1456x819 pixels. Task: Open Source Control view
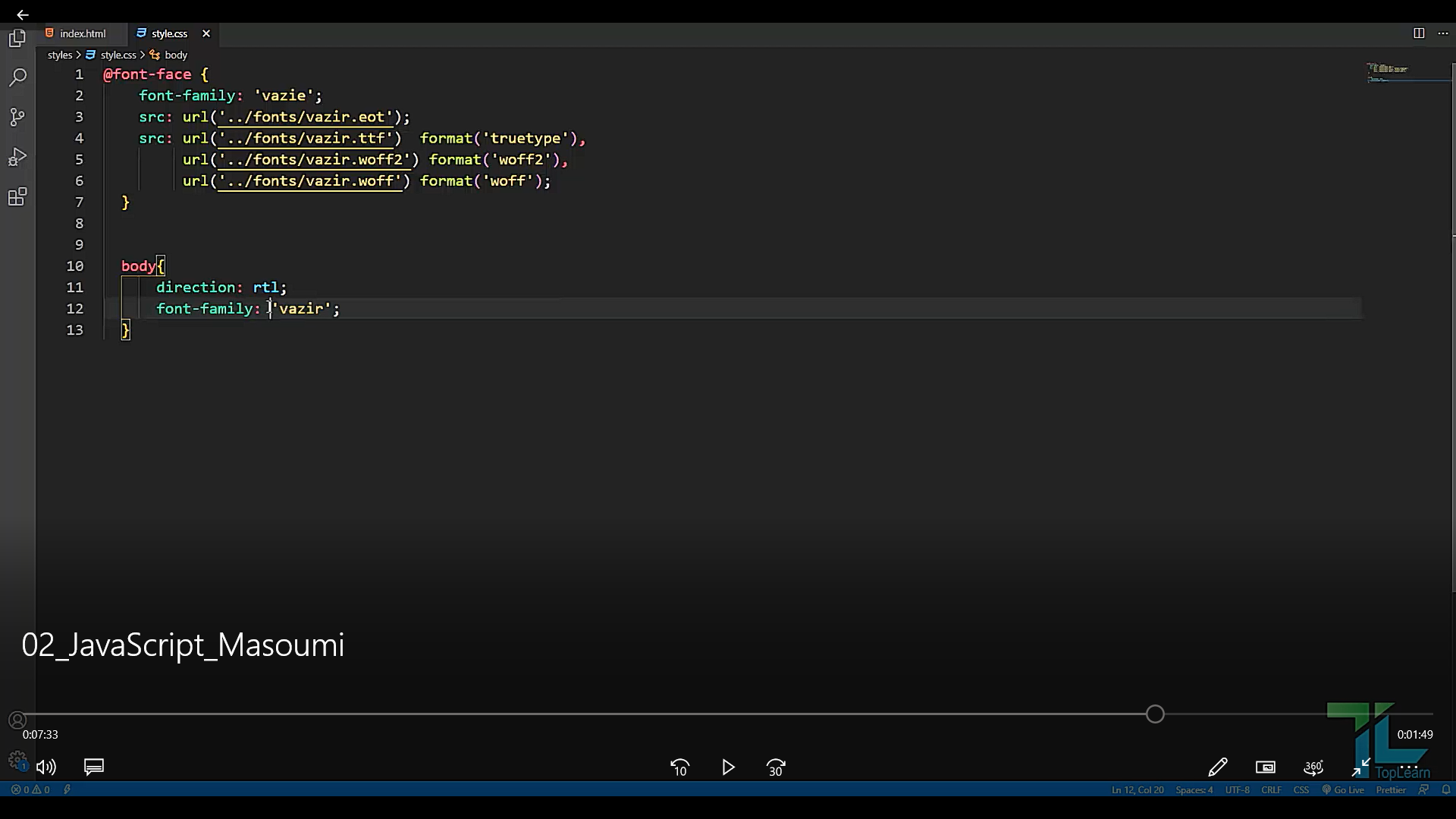[x=17, y=117]
